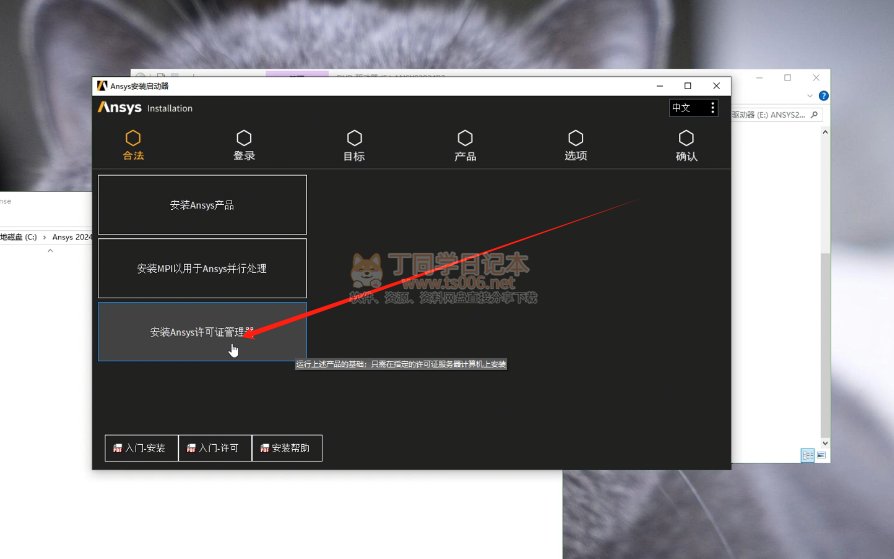Click Explorer scrollbar down arrow

pos(825,443)
